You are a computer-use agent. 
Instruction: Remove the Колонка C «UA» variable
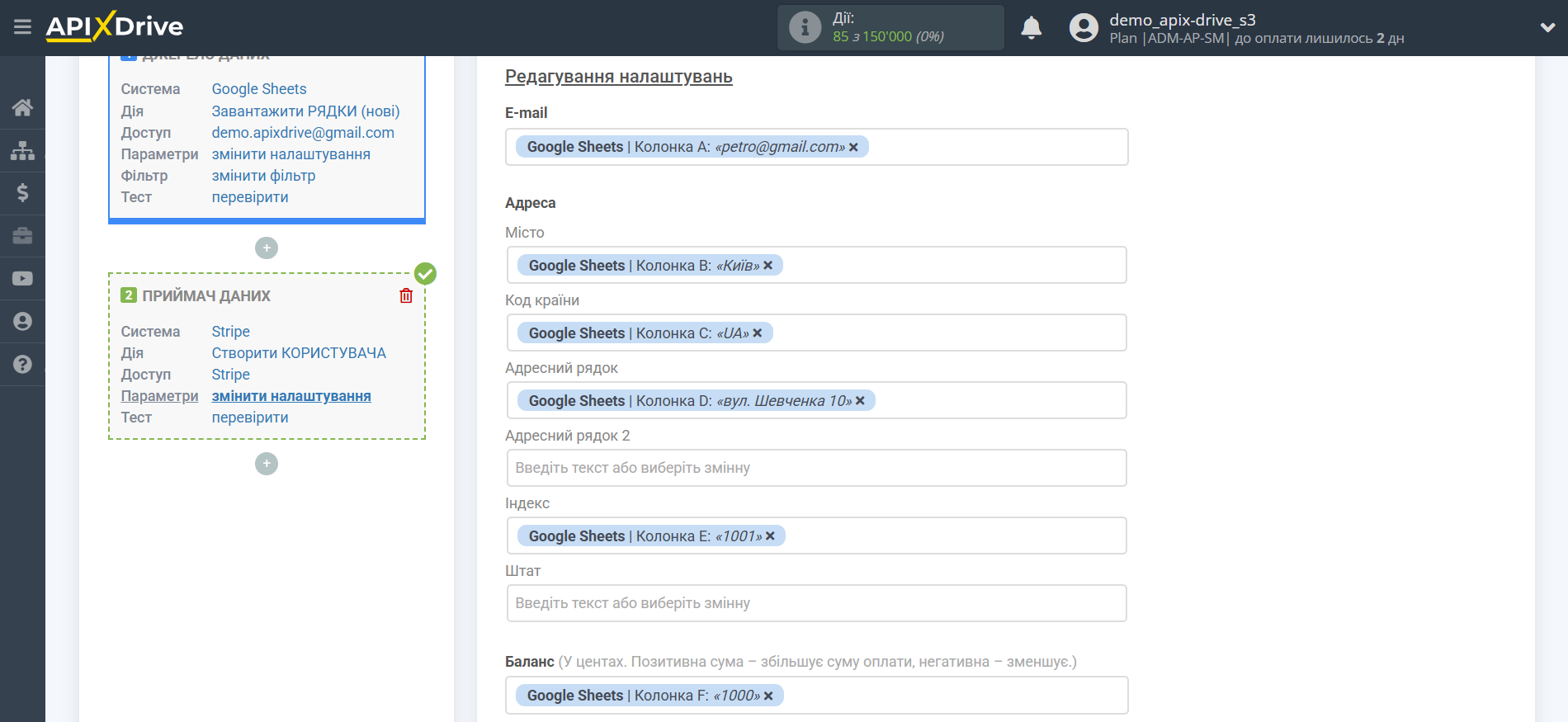coord(757,333)
